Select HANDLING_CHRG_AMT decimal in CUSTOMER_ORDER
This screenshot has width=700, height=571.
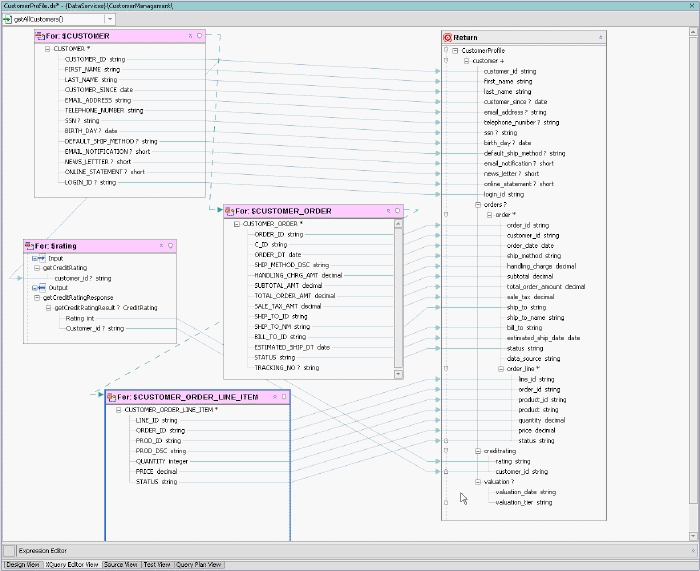[298, 275]
